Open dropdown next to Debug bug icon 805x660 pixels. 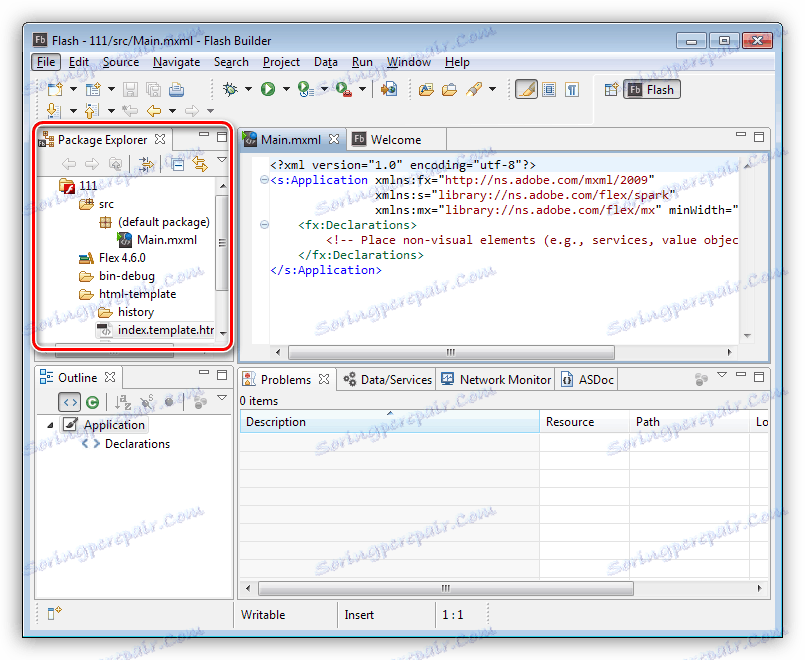(248, 89)
